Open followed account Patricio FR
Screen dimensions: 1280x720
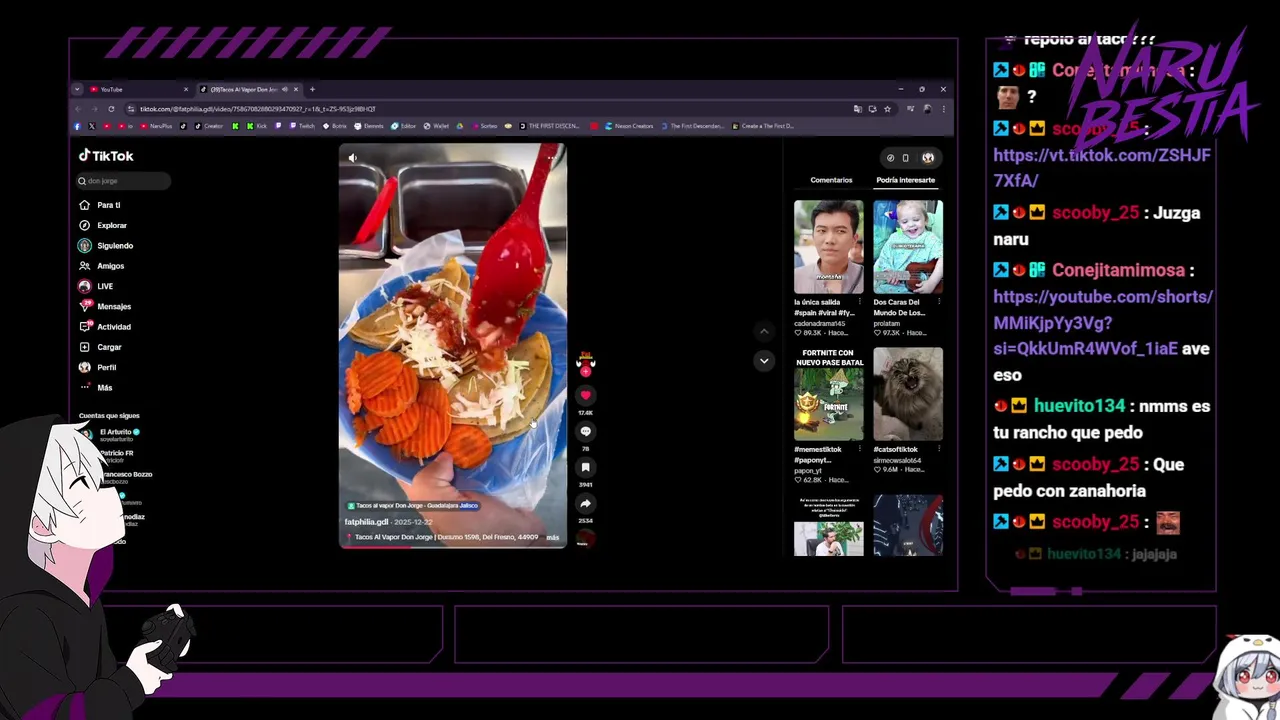click(112, 455)
